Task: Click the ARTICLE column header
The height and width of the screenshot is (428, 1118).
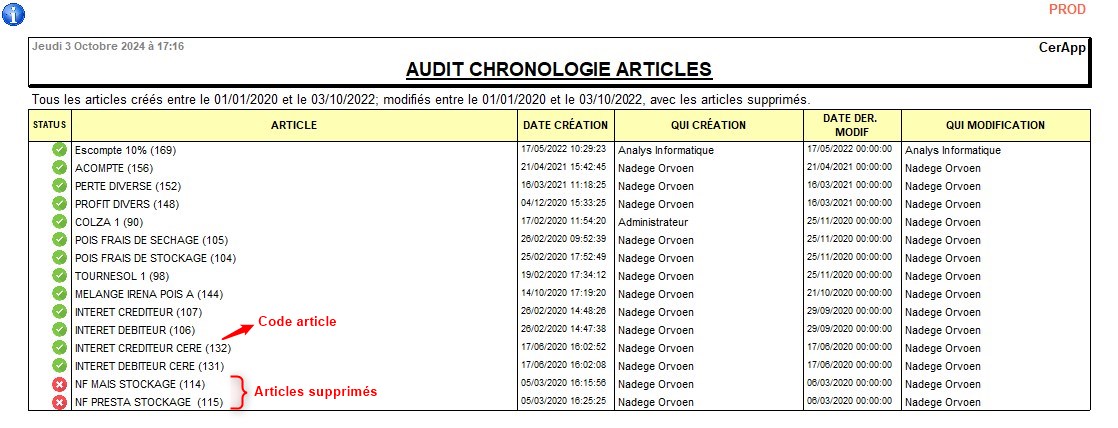Action: [293, 125]
